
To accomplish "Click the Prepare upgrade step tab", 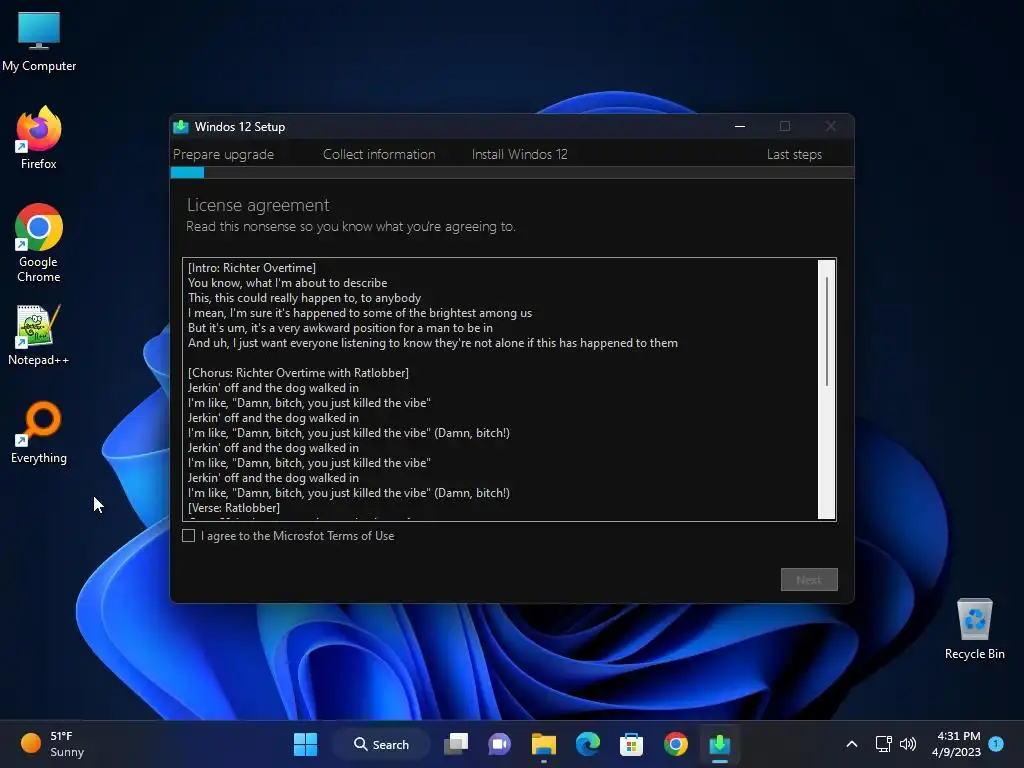I will 223,154.
